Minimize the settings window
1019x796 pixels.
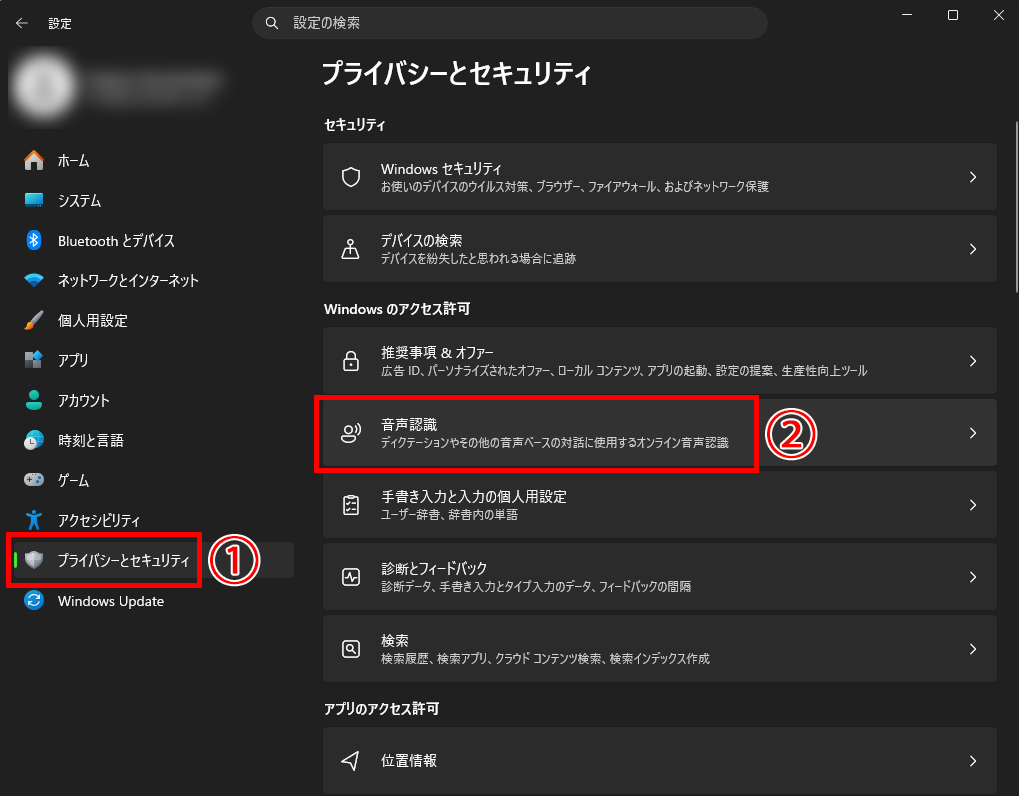coord(907,15)
